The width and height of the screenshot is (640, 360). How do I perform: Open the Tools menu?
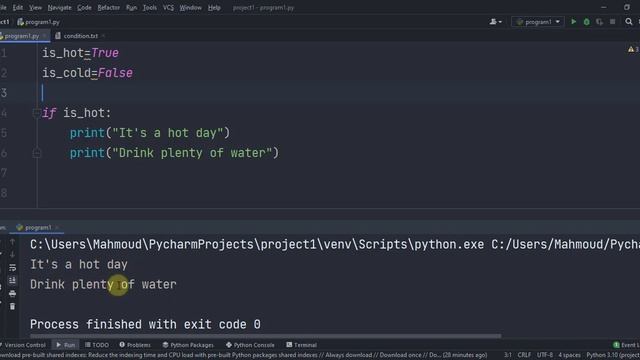[x=149, y=7]
